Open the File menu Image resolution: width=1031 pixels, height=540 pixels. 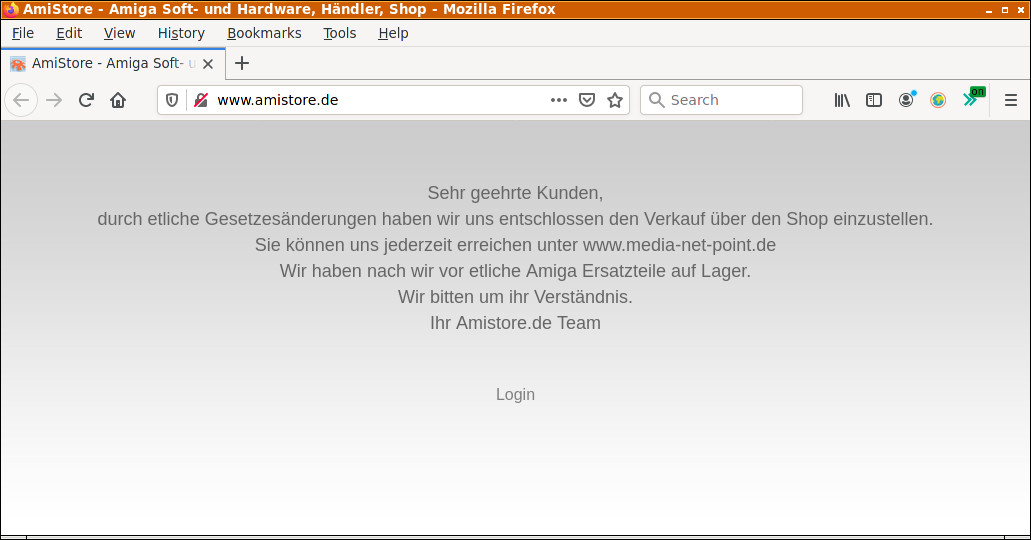tap(23, 33)
